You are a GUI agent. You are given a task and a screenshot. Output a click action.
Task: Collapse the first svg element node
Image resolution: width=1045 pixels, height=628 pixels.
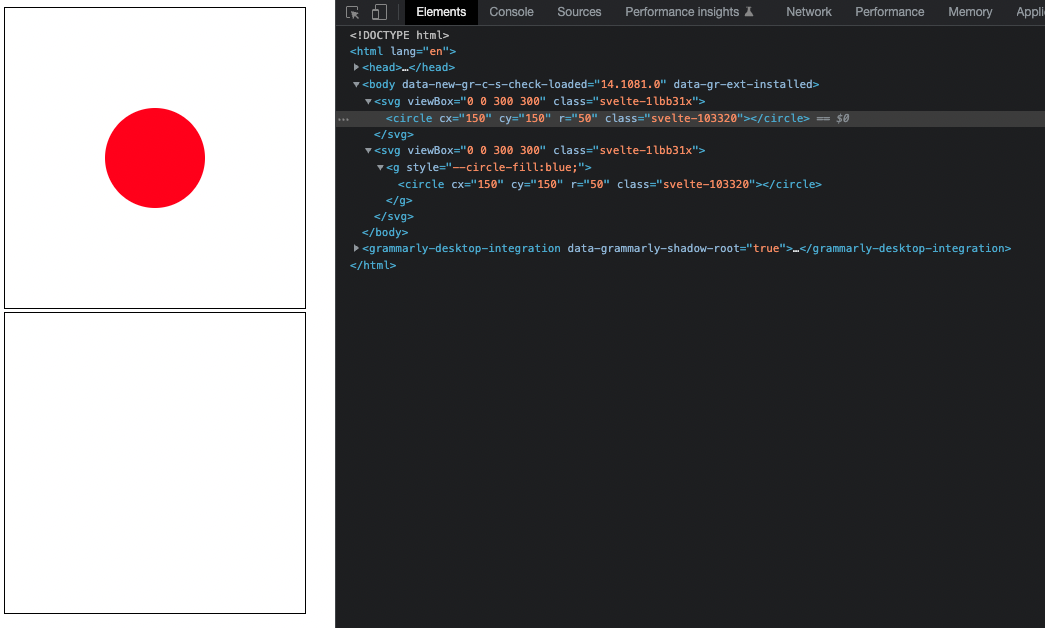click(369, 101)
